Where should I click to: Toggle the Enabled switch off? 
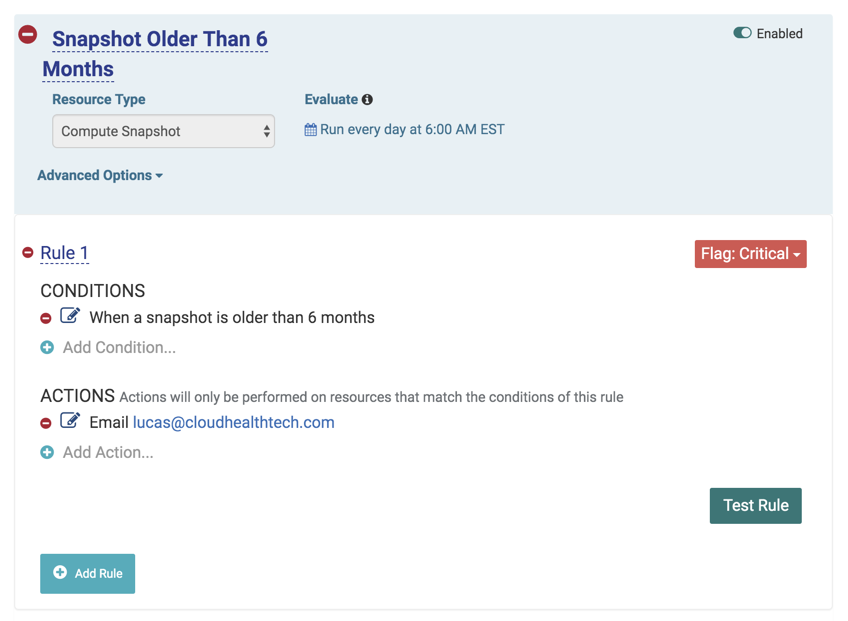[742, 33]
